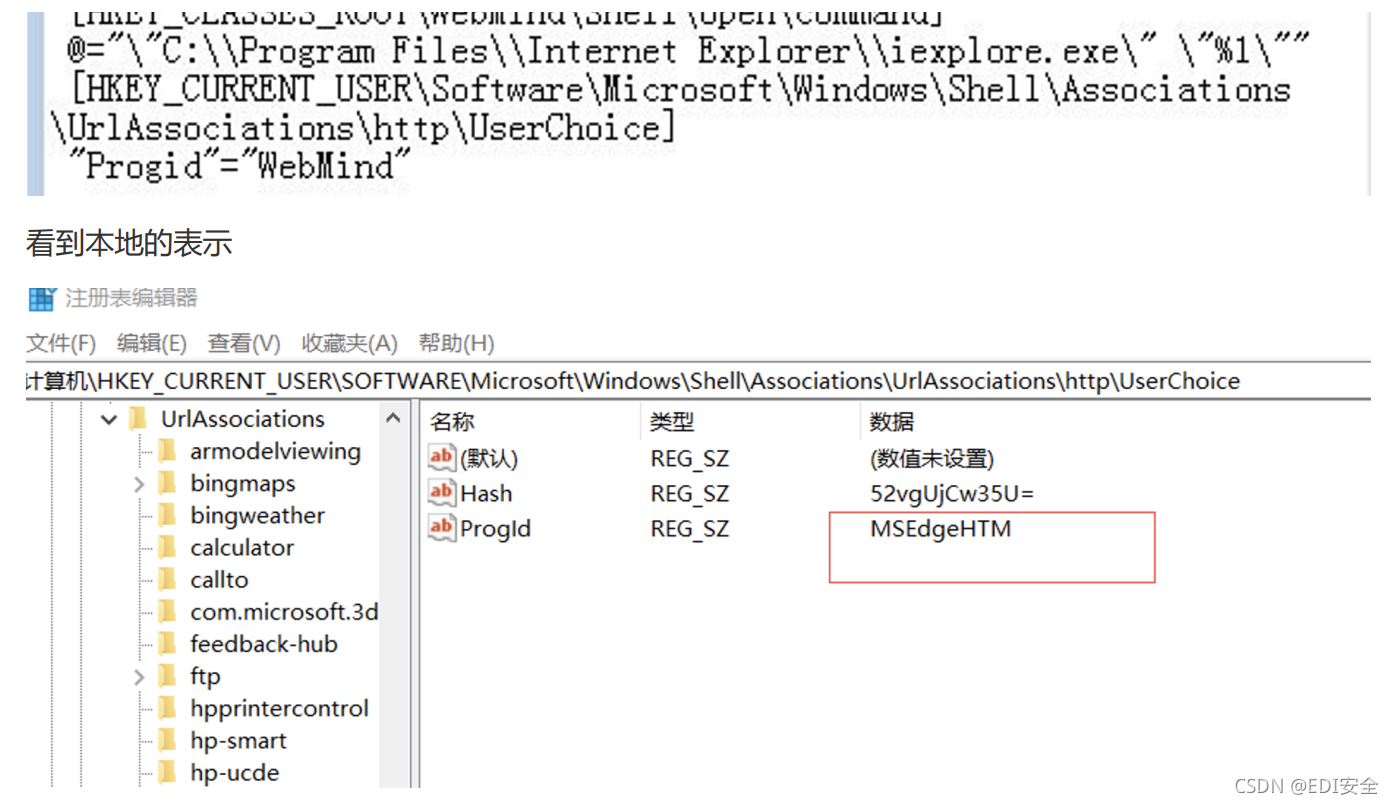Click the Registry Editor app icon
This screenshot has width=1394, height=804.
pyautogui.click(x=42, y=298)
